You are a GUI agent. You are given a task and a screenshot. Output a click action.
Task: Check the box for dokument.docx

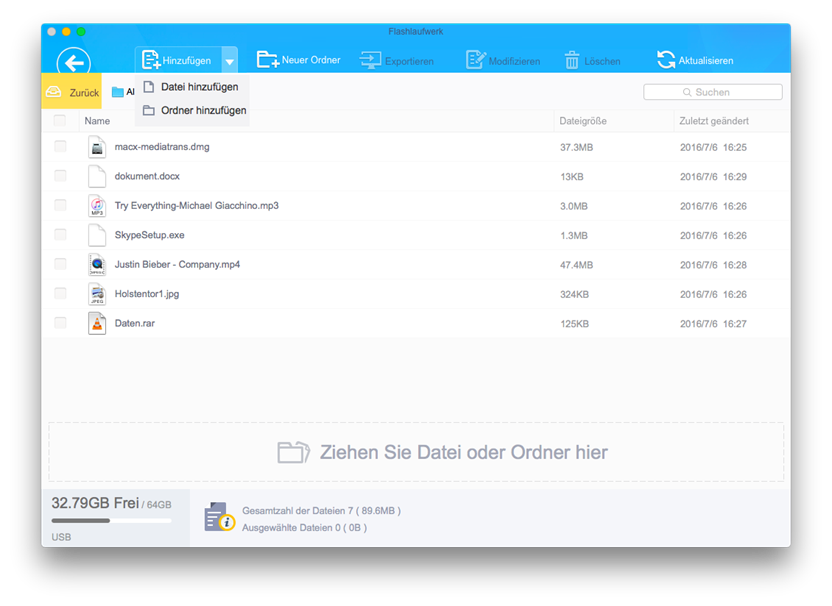point(60,176)
